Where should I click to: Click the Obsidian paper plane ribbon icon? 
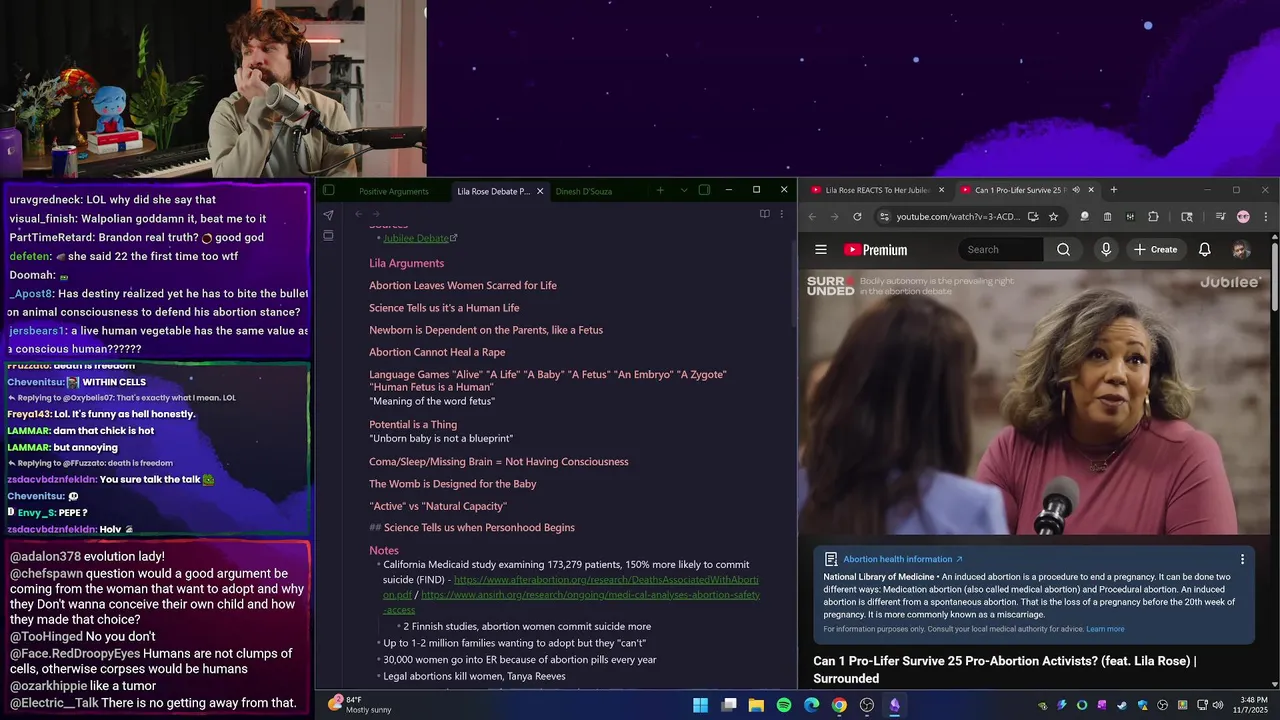coord(328,215)
